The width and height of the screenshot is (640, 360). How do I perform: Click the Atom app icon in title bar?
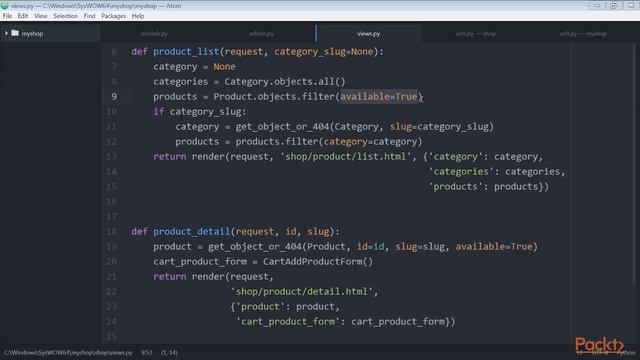point(5,6)
